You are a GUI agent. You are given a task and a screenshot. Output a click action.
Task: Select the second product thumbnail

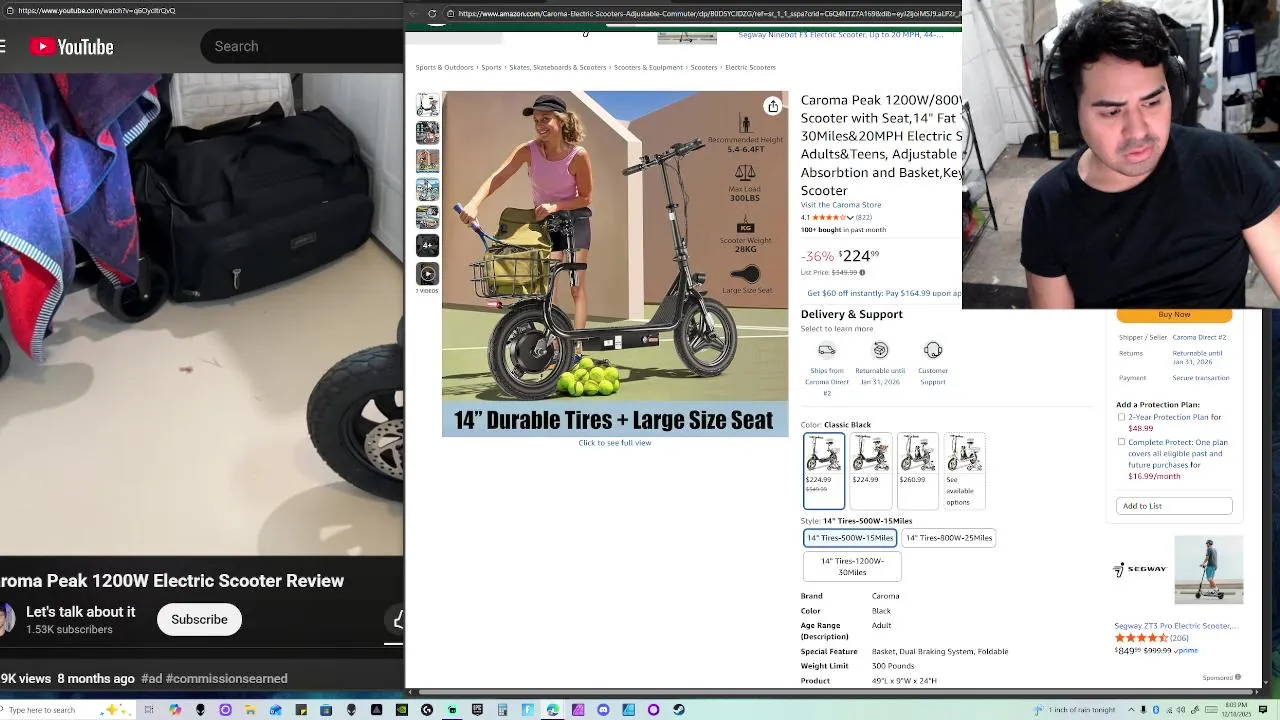tap(427, 133)
